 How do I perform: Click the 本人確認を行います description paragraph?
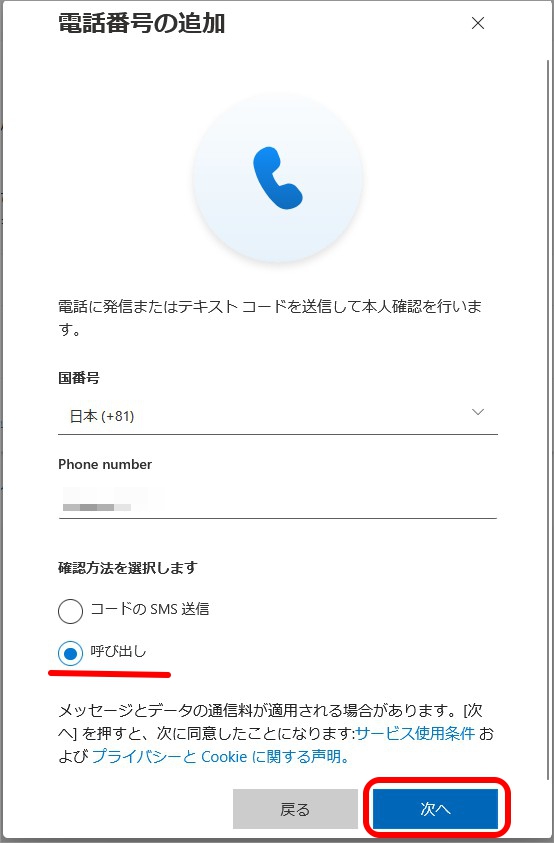tap(270, 318)
